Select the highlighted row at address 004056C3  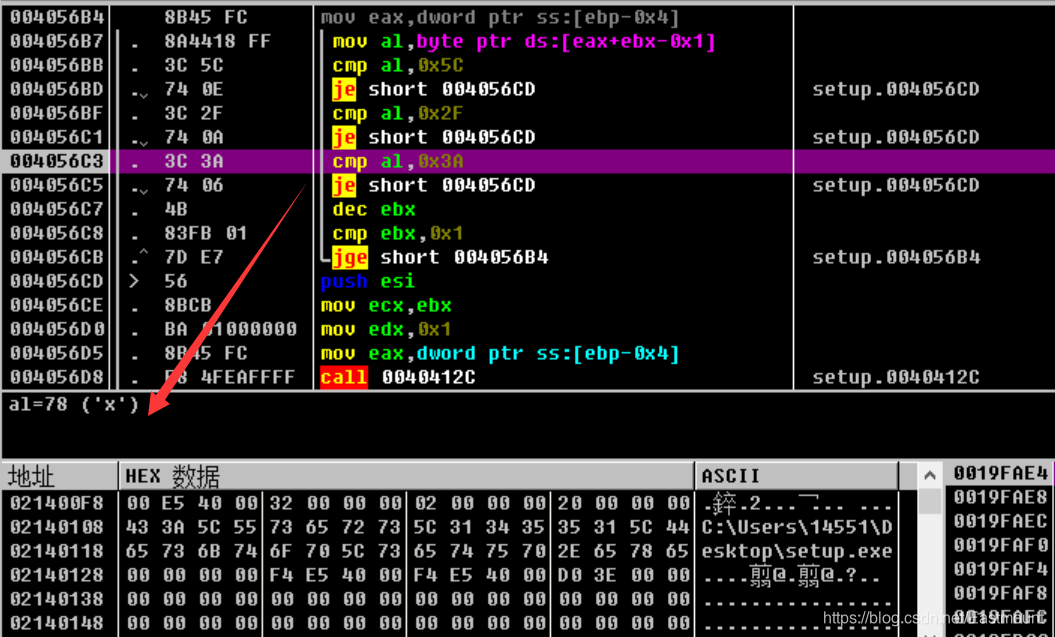tap(528, 161)
